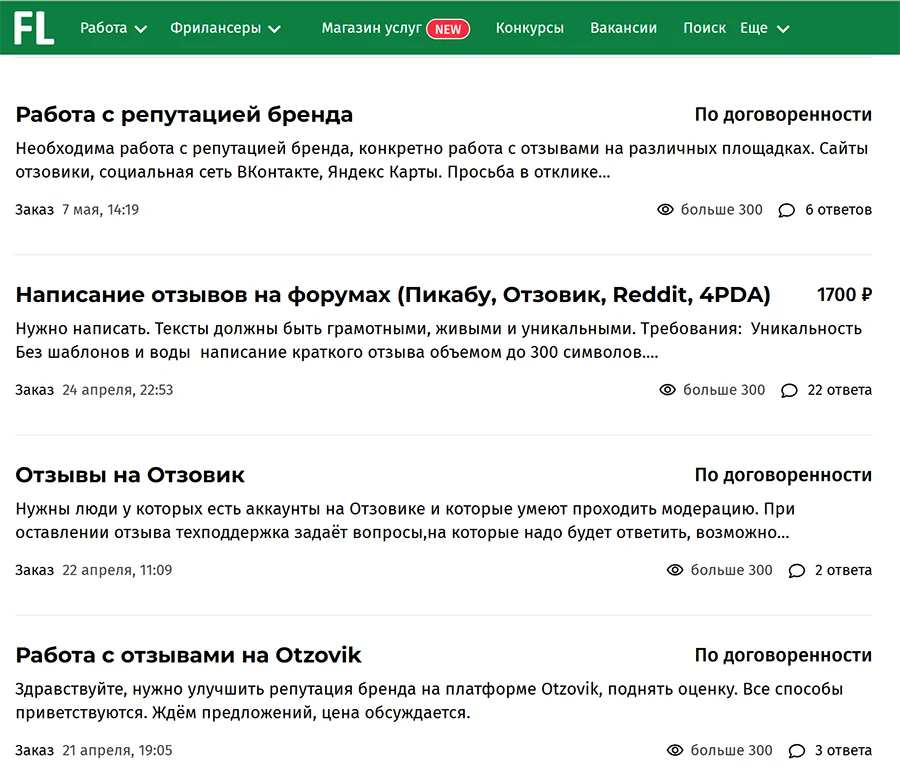The height and width of the screenshot is (781, 900).
Task: Expand the Работа dropdown chevron
Action: pos(141,29)
